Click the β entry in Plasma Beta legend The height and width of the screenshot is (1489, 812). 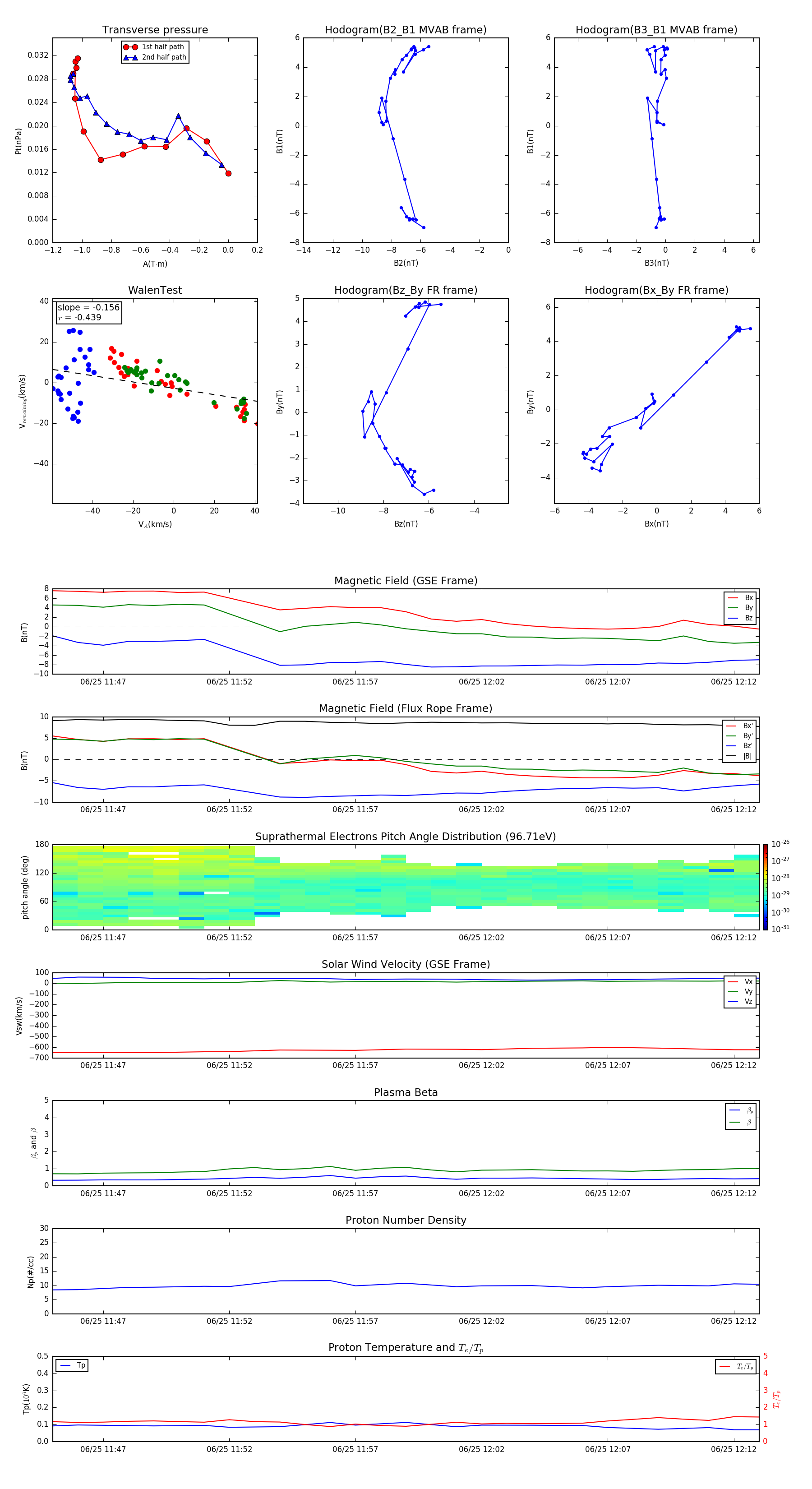click(741, 1122)
